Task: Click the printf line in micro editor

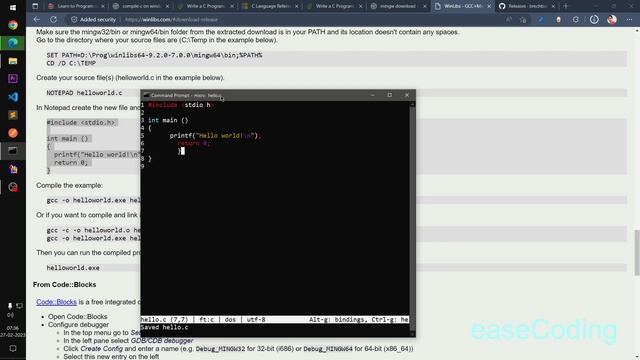Action: [215, 136]
